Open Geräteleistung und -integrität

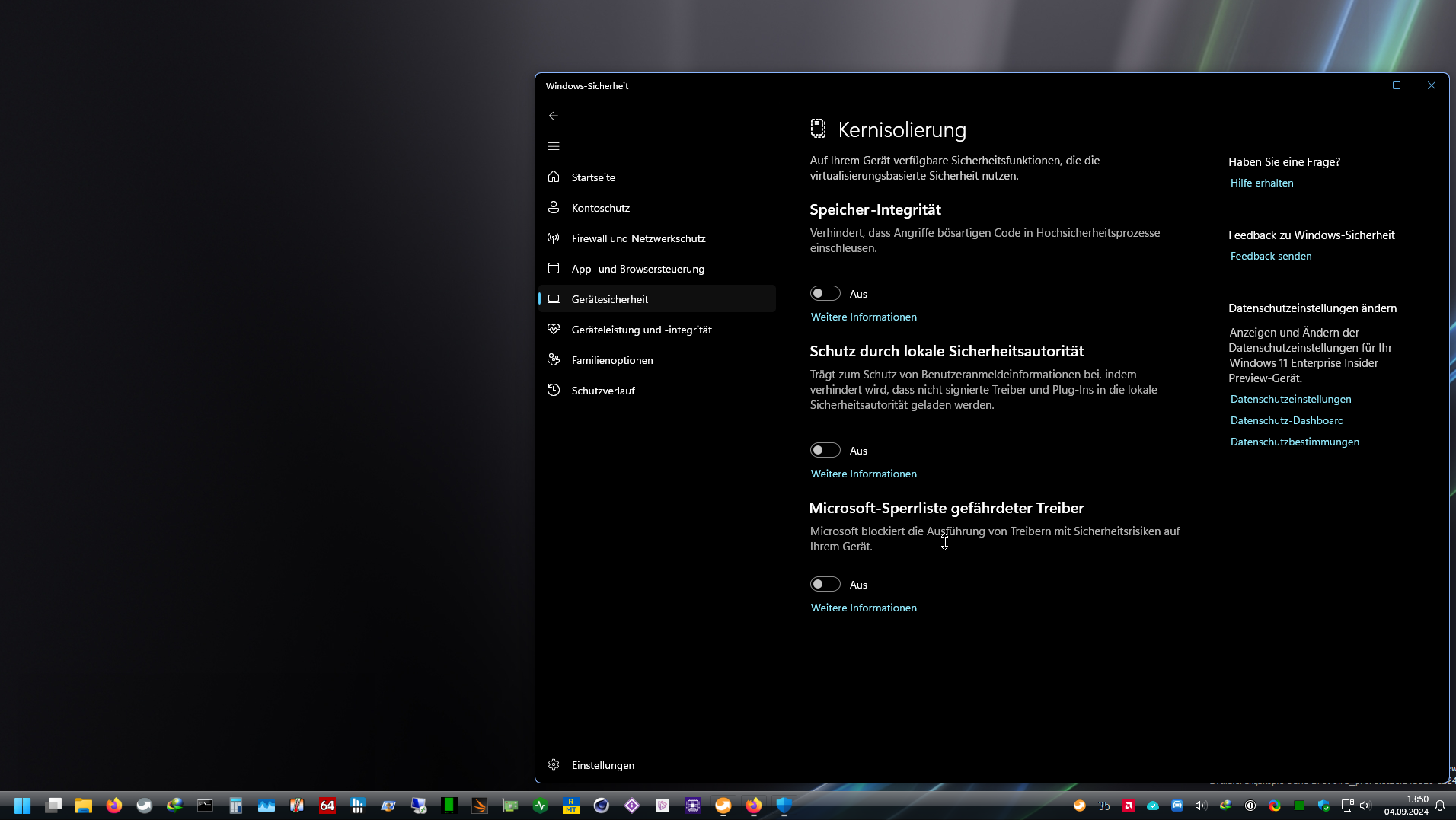point(657,330)
